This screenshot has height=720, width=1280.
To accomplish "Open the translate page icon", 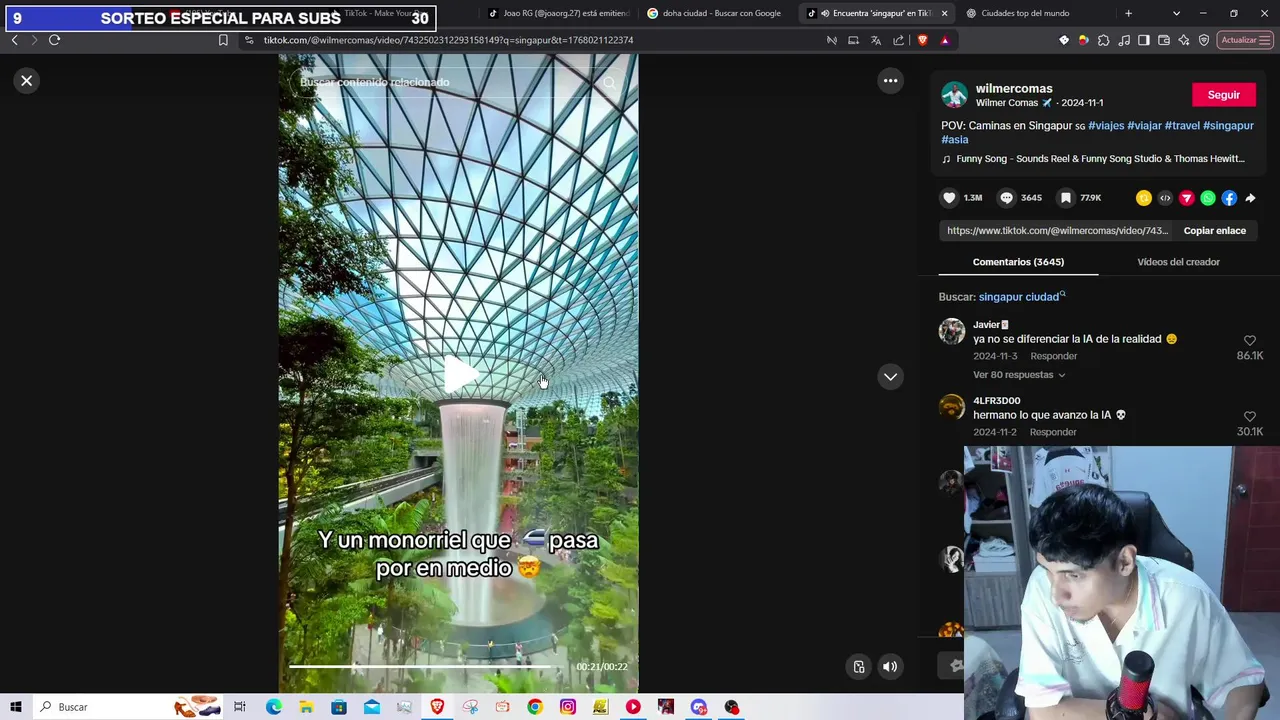I will click(x=876, y=40).
